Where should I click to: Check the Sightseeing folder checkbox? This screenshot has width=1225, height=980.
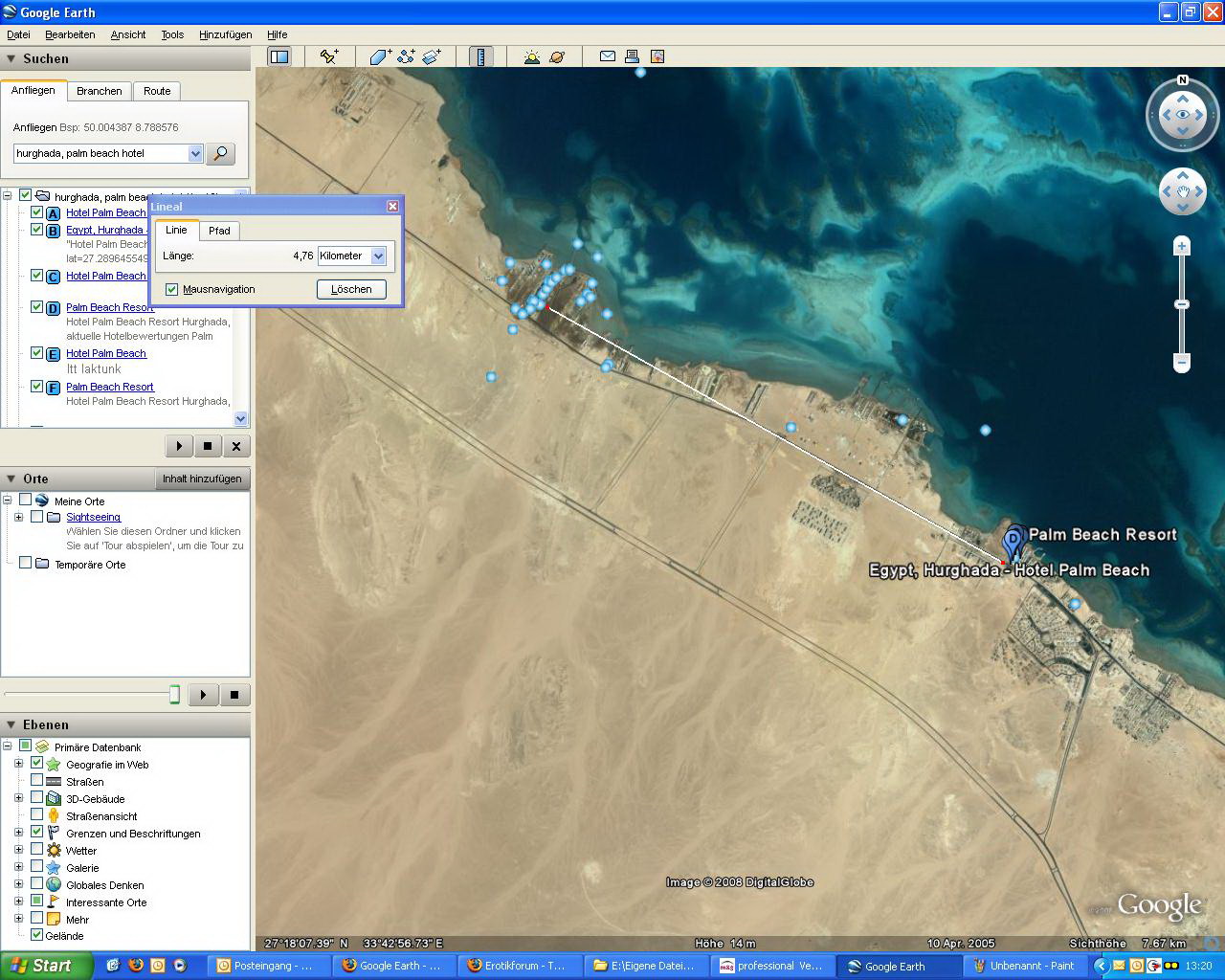pos(37,517)
